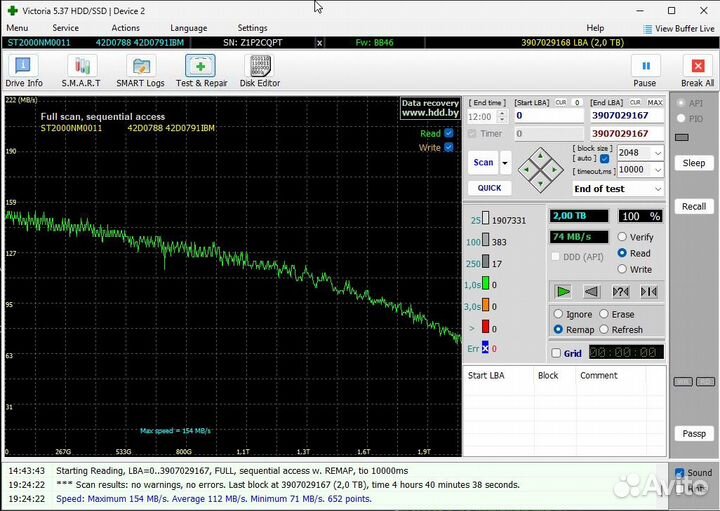Image resolution: width=720 pixels, height=511 pixels.
Task: Choose the Erase radio option
Action: tap(605, 314)
